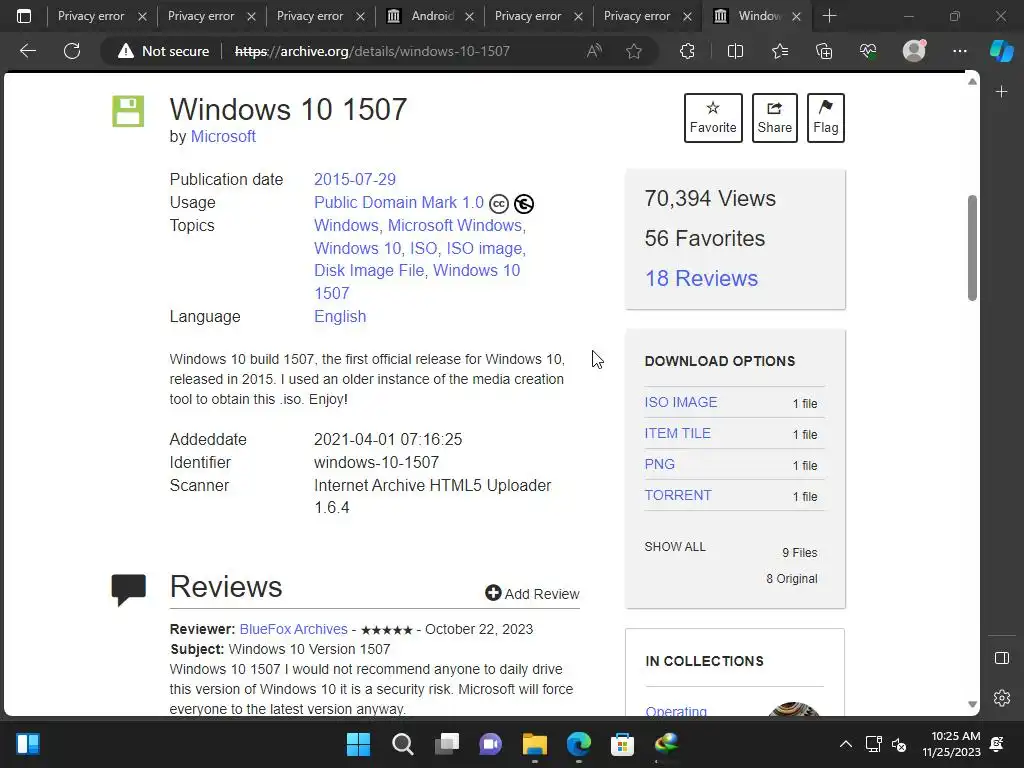This screenshot has height=768, width=1024.
Task: Click the Reviews speech bubble icon
Action: click(129, 590)
